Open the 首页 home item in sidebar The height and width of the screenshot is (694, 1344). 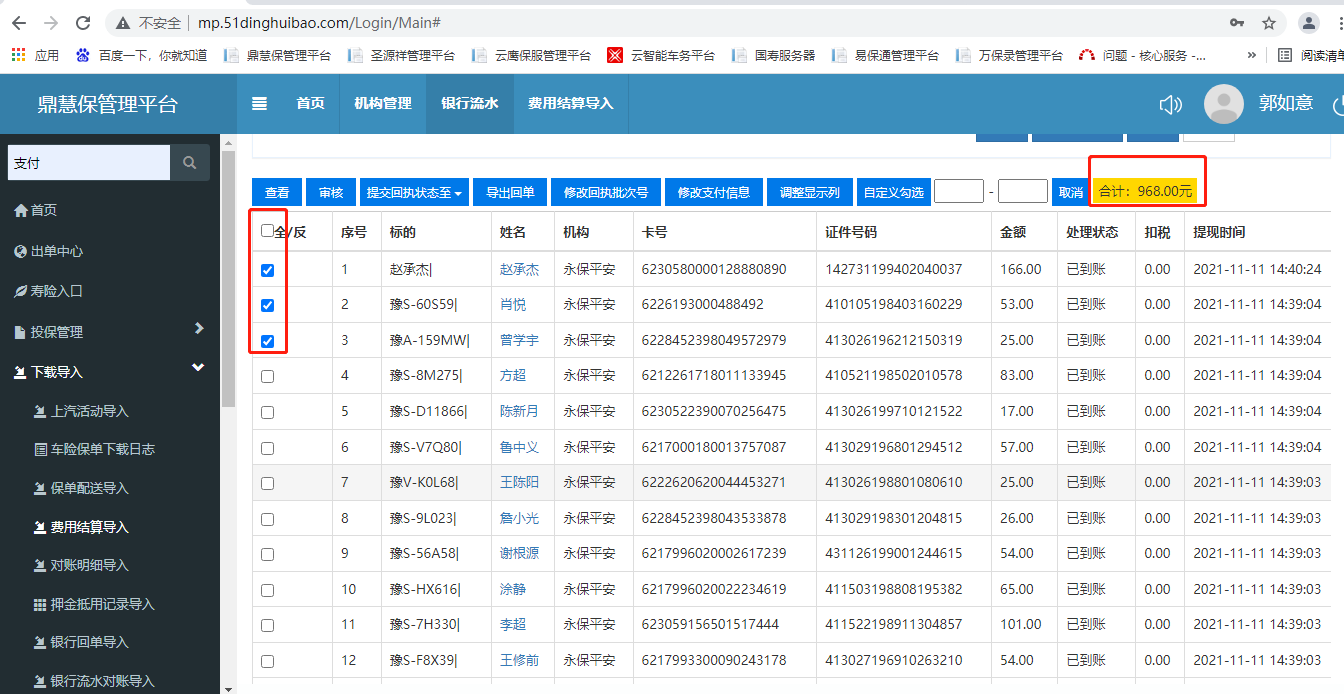(43, 210)
